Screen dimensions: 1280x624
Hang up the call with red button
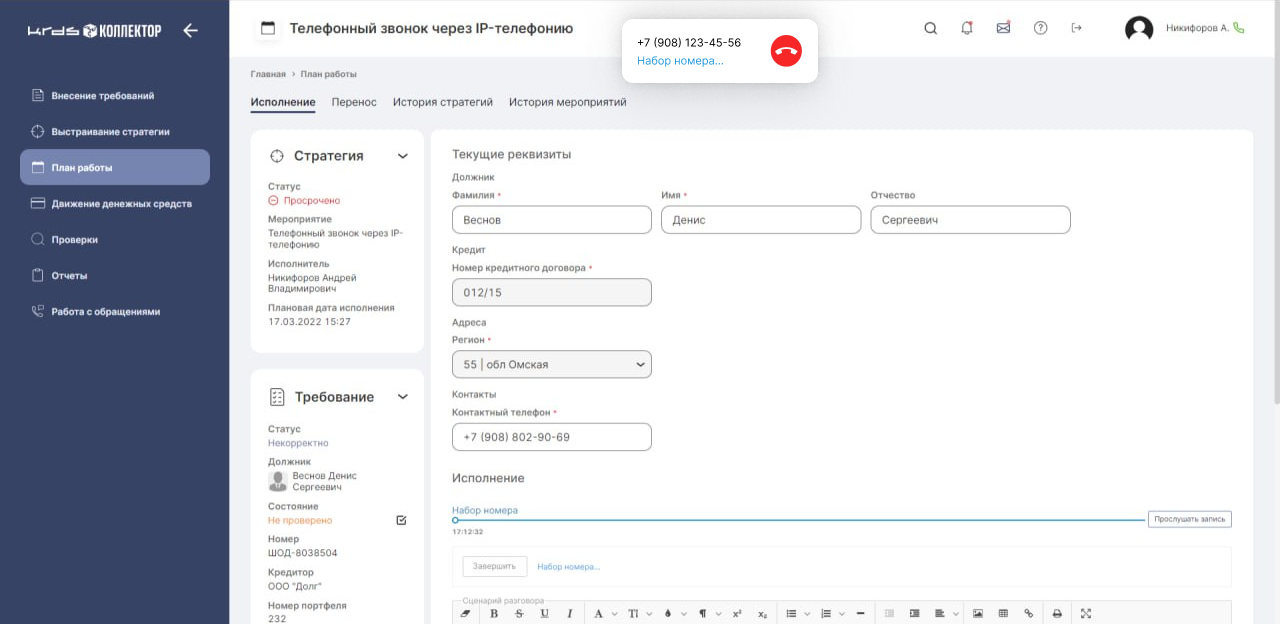click(x=786, y=51)
